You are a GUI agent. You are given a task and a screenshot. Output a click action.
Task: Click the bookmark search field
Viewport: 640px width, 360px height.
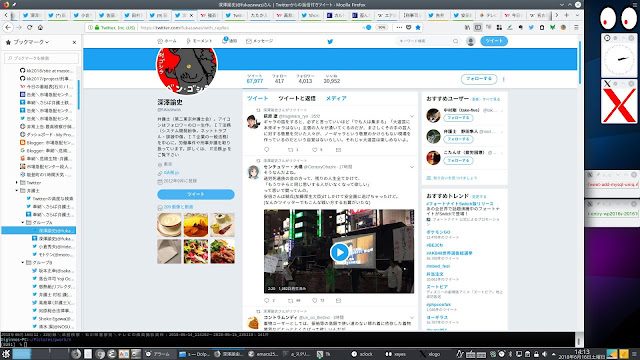(41, 58)
